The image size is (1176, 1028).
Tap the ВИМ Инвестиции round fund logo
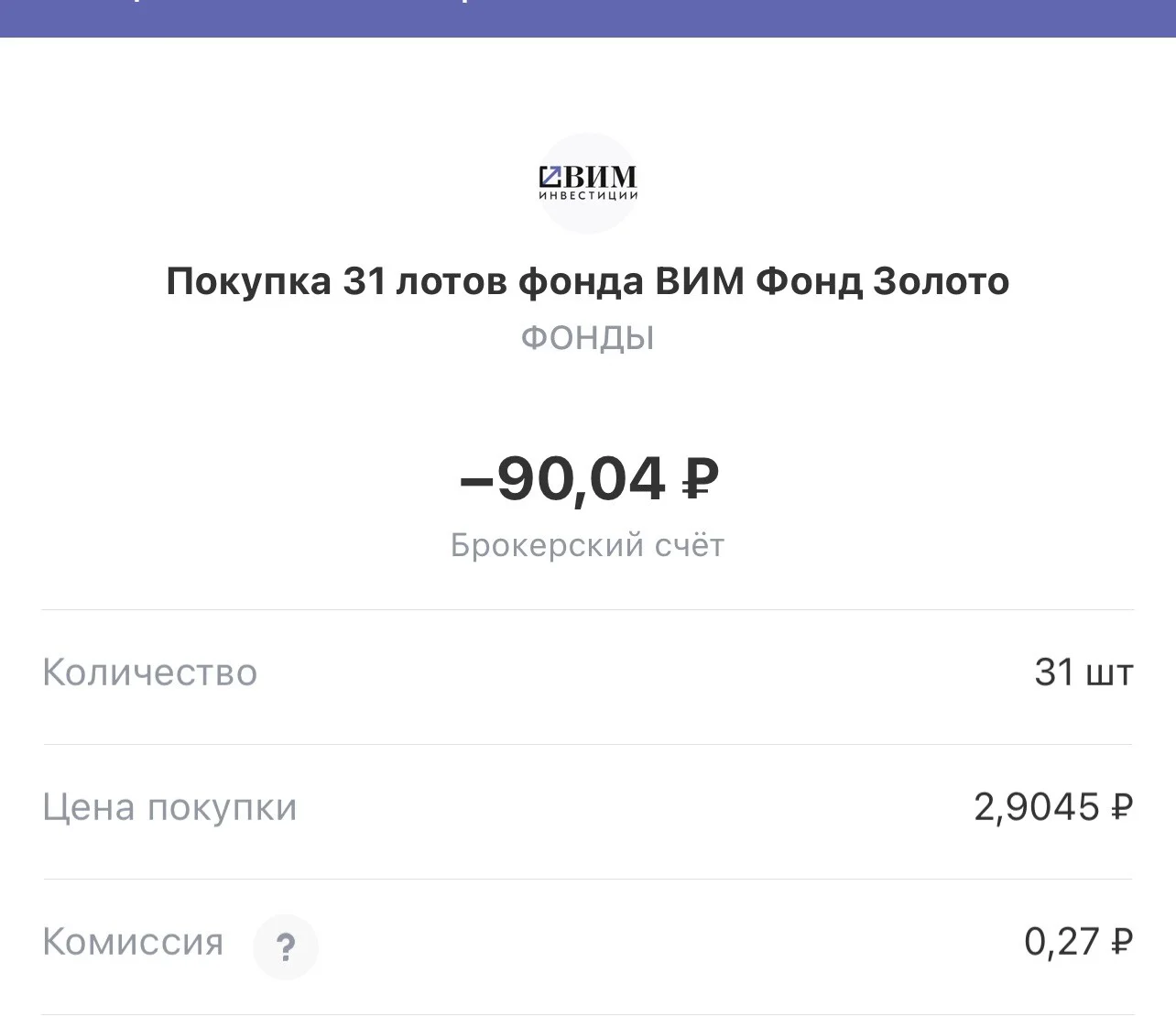pos(587,183)
